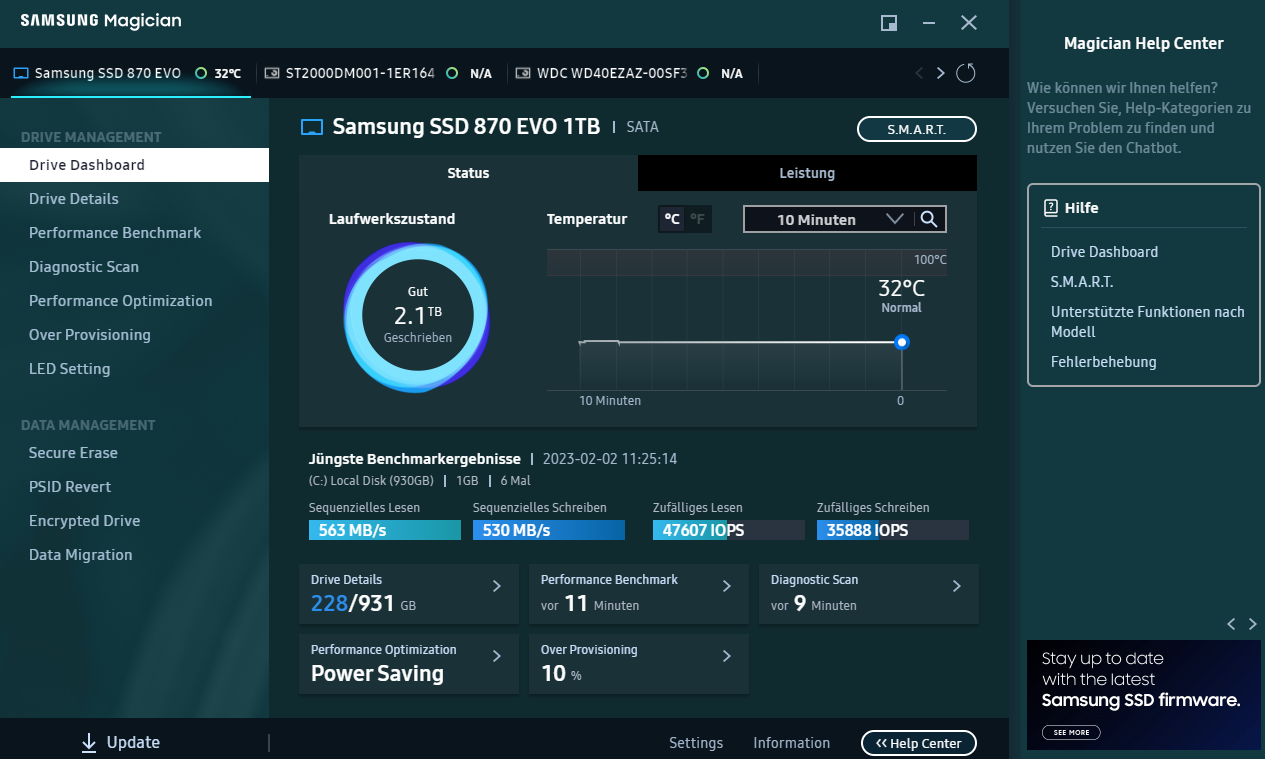Open Performance Optimization card arrow

click(x=497, y=656)
